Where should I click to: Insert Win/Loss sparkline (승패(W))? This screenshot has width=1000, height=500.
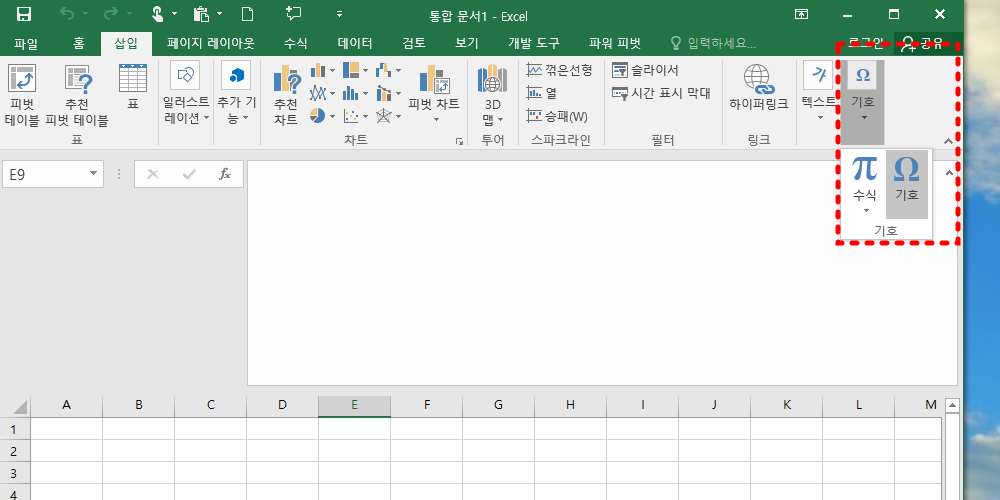tap(557, 116)
